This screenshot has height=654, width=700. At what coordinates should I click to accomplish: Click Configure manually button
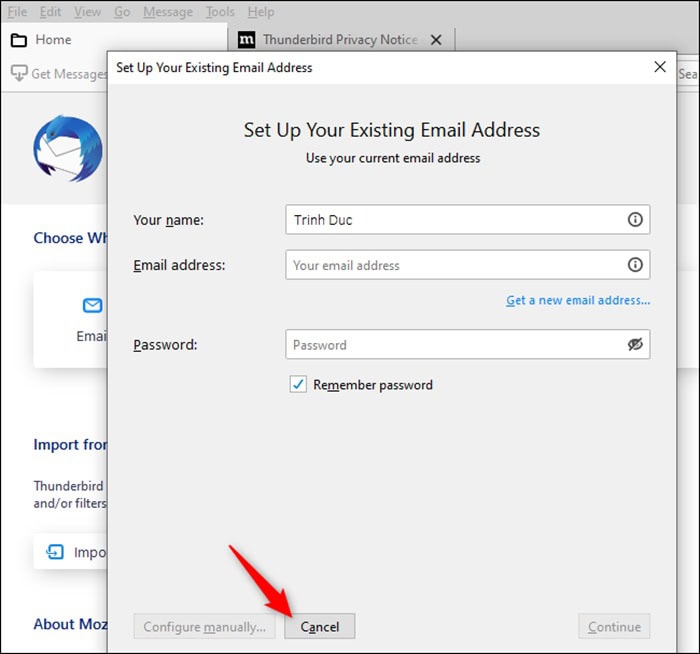point(204,626)
